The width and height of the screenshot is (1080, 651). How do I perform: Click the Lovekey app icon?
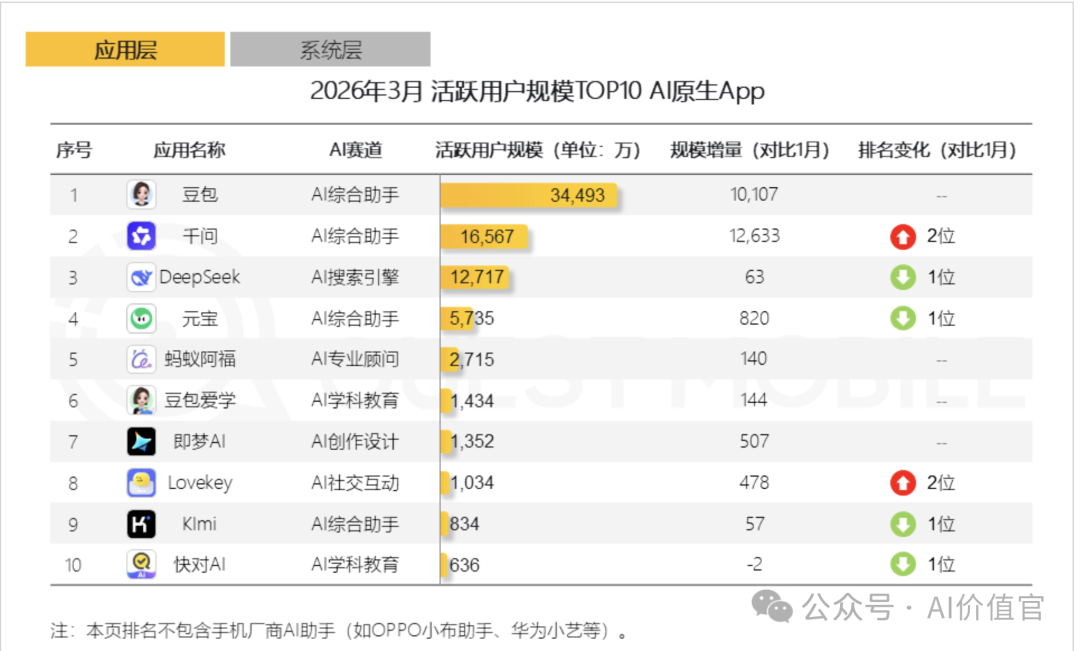pos(141,483)
